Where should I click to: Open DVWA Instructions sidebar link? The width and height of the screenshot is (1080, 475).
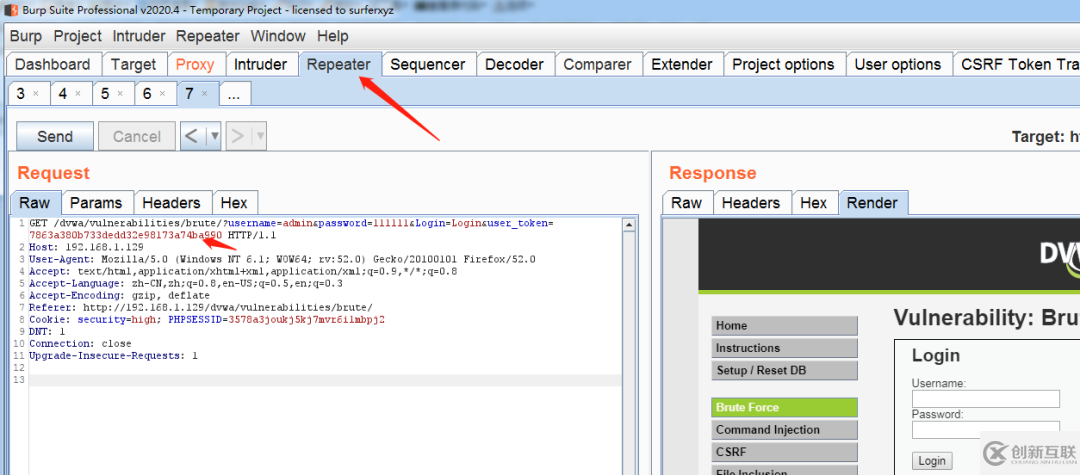(785, 348)
